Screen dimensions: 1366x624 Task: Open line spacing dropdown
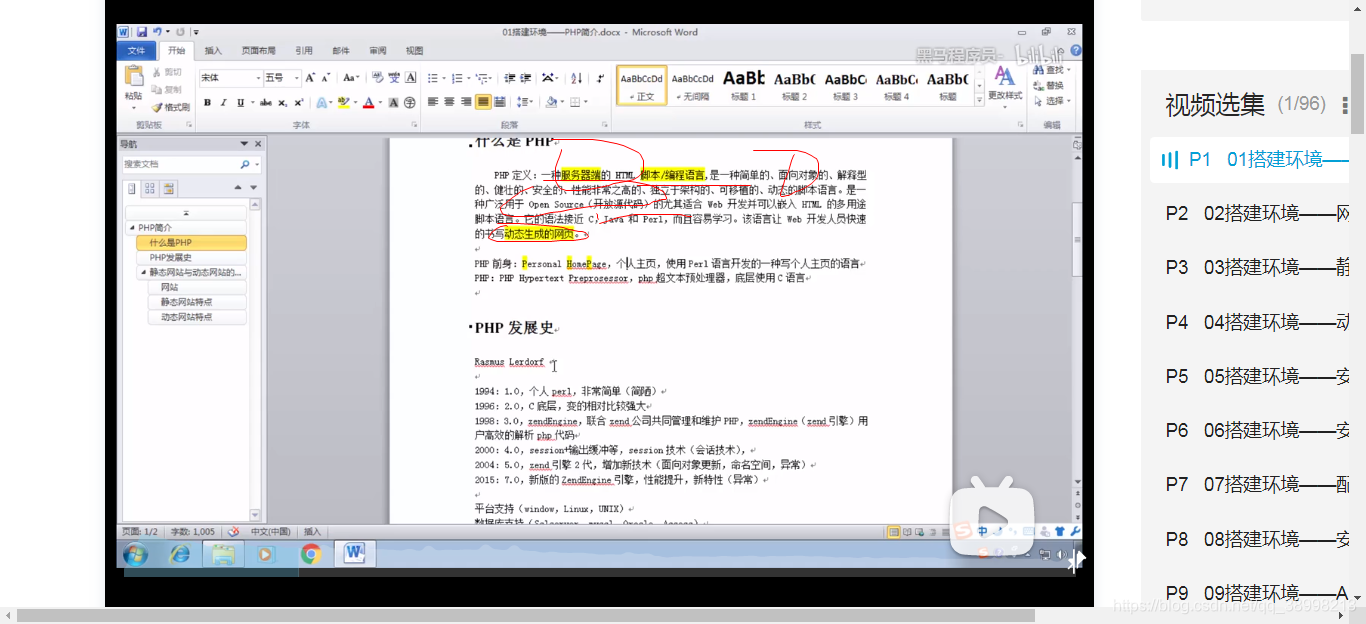[x=524, y=102]
